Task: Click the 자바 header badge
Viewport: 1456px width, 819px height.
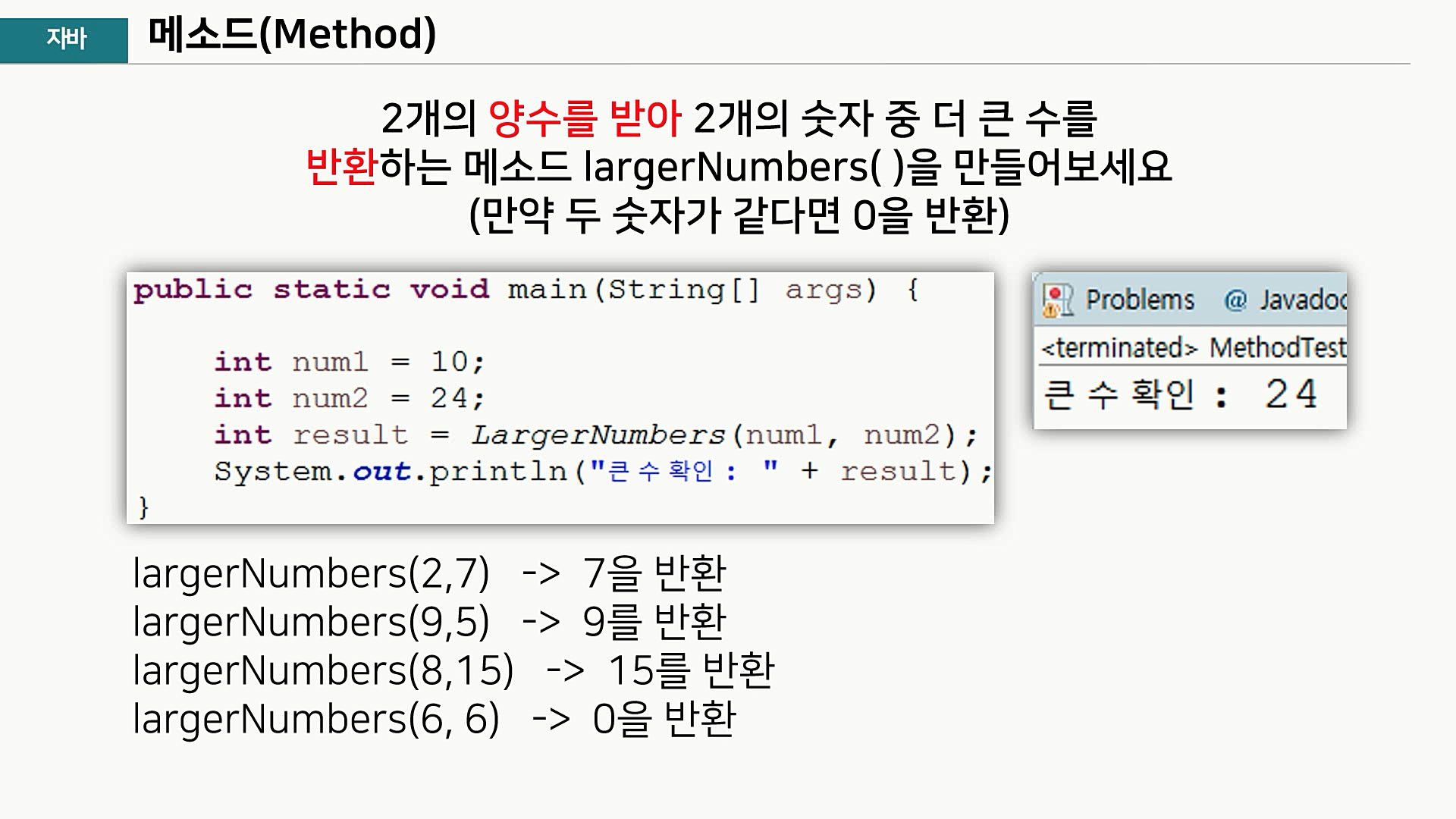Action: pyautogui.click(x=65, y=39)
